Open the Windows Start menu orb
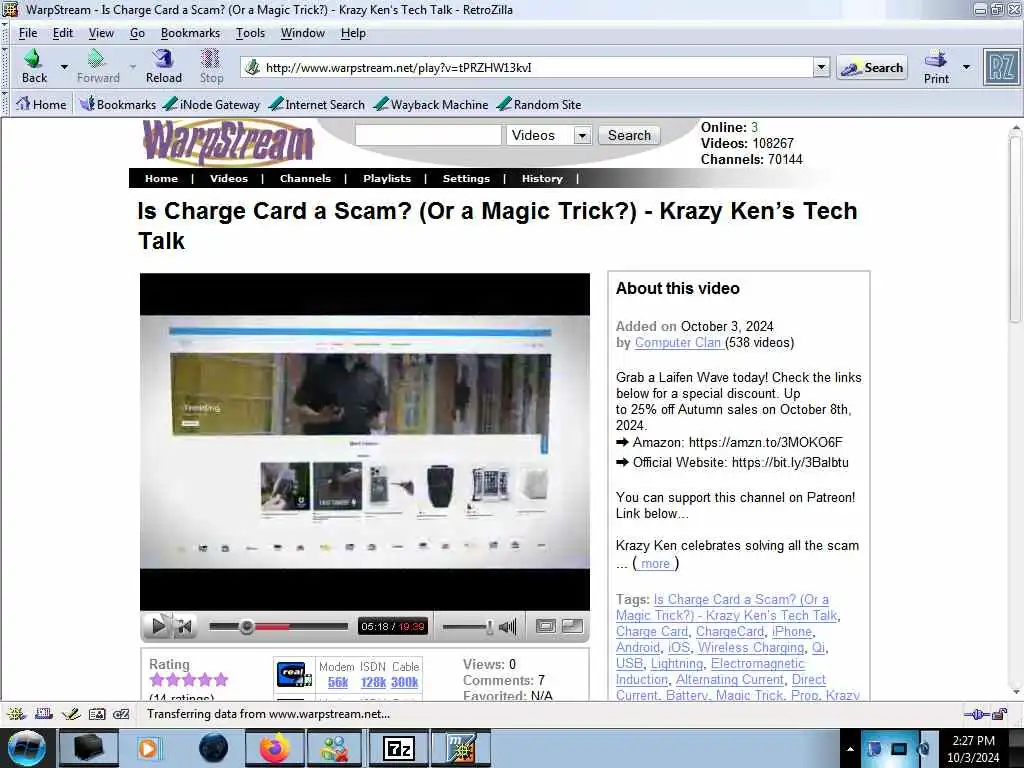1024x768 pixels. tap(27, 748)
